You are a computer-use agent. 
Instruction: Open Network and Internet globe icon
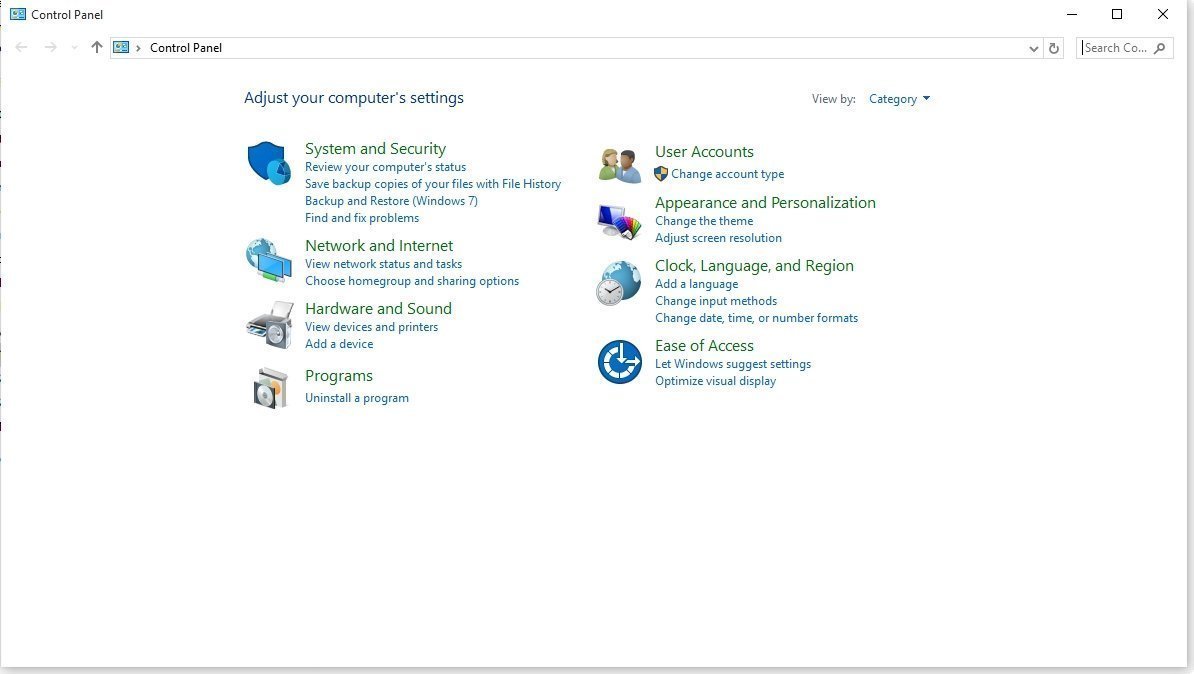(268, 259)
